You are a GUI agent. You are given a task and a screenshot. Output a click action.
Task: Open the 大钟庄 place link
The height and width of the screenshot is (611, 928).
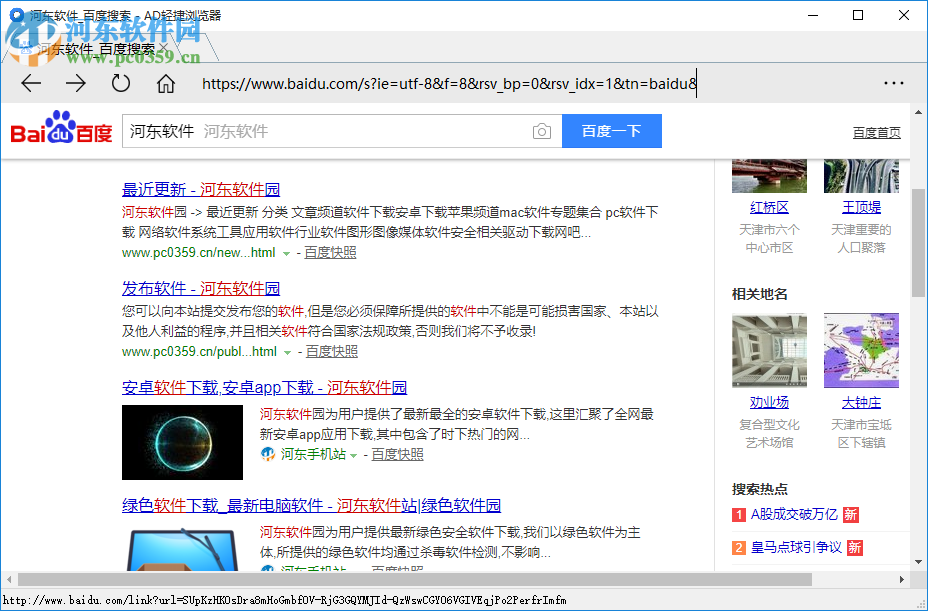[x=861, y=403]
